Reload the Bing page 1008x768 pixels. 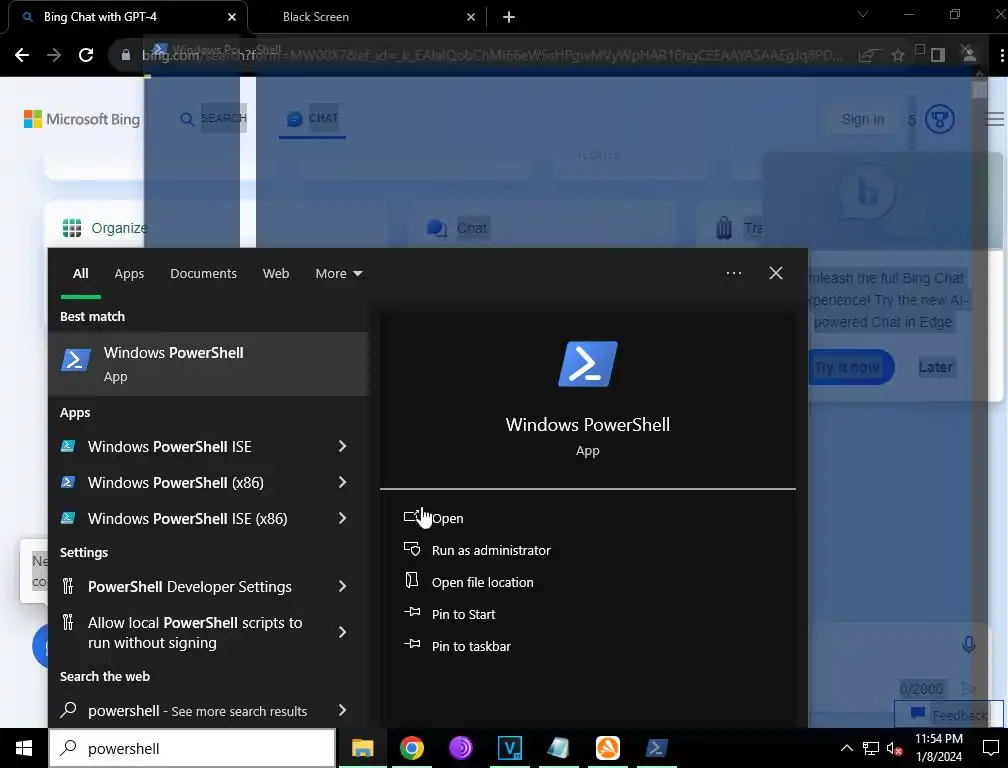tap(86, 55)
